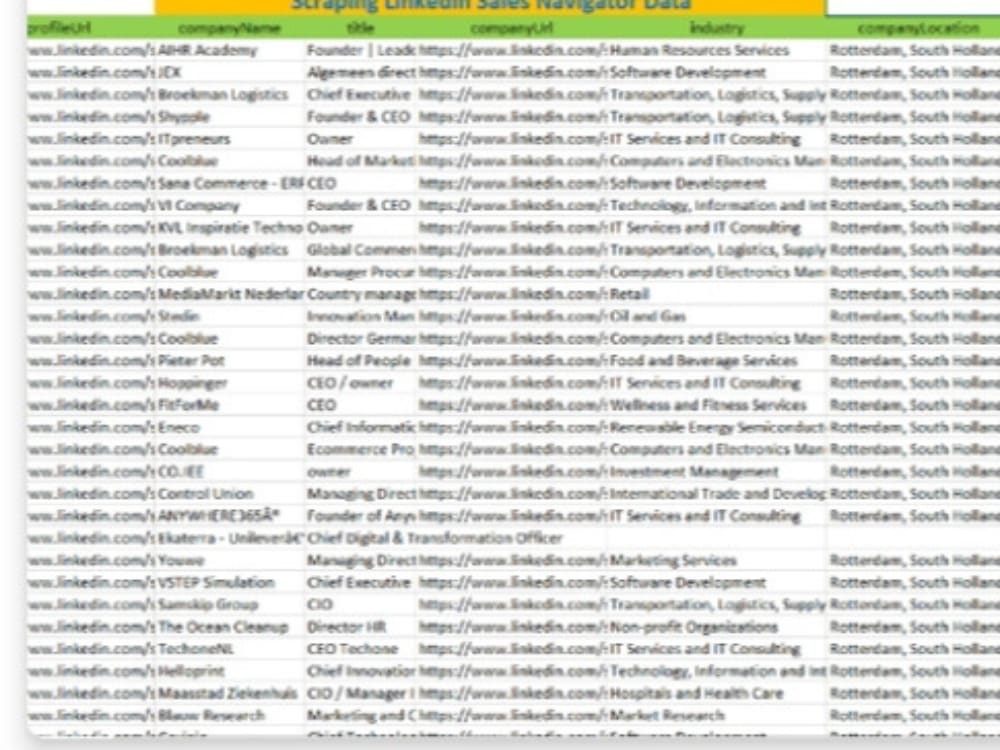Viewport: 1000px width, 750px height.
Task: Select the companyName column header
Action: [x=230, y=28]
